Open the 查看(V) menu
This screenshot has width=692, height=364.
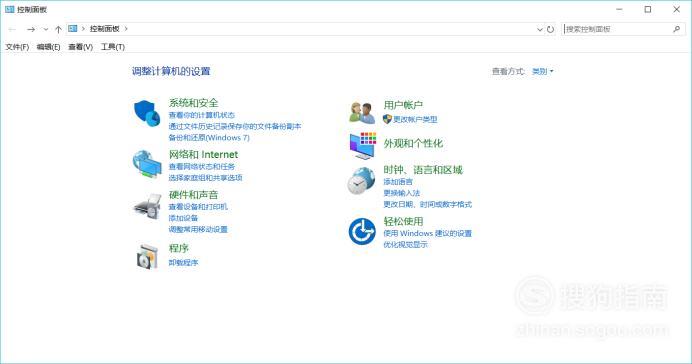80,47
